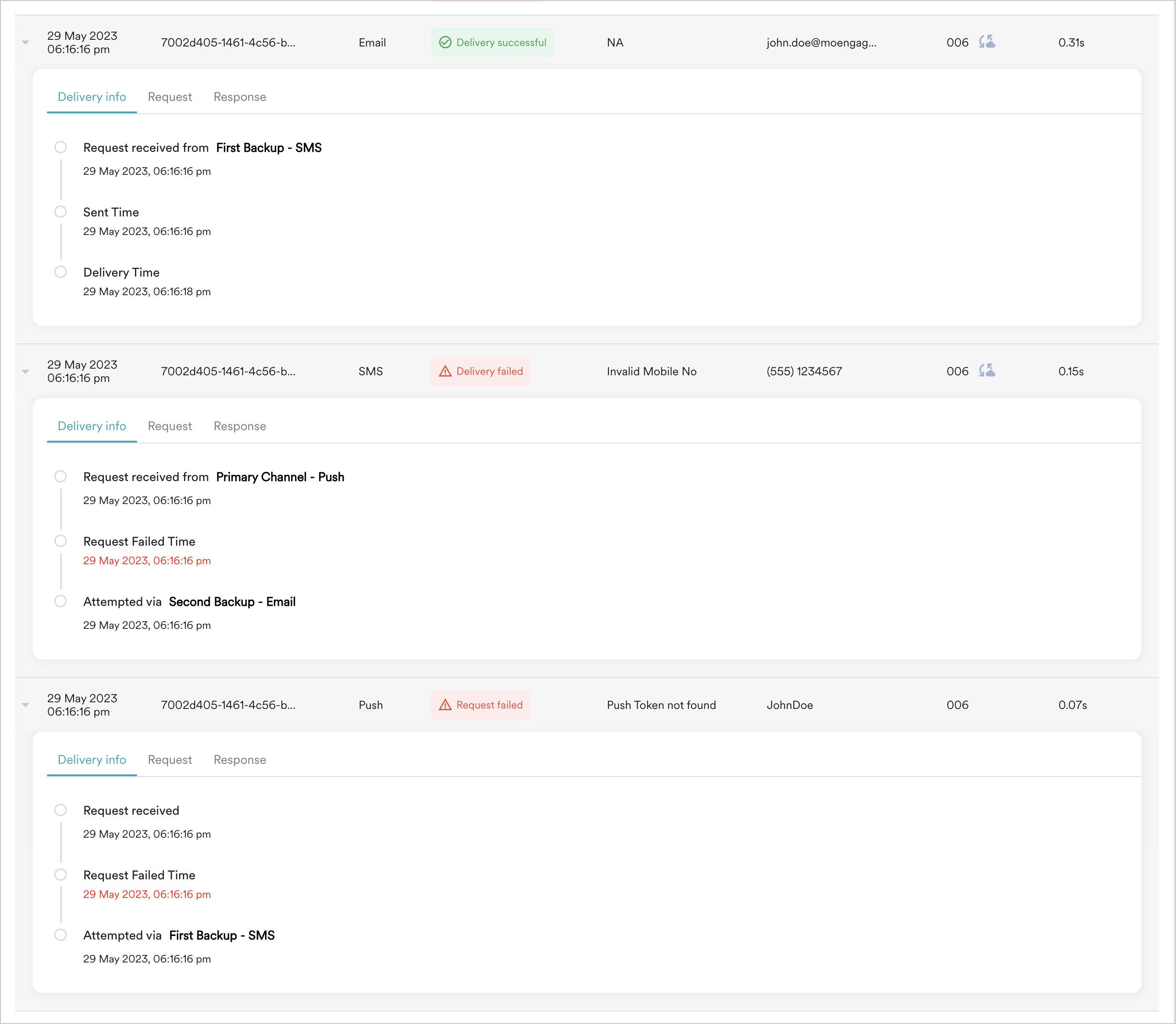Click request ID in the Push row
This screenshot has height=1024, width=1176.
(228, 705)
